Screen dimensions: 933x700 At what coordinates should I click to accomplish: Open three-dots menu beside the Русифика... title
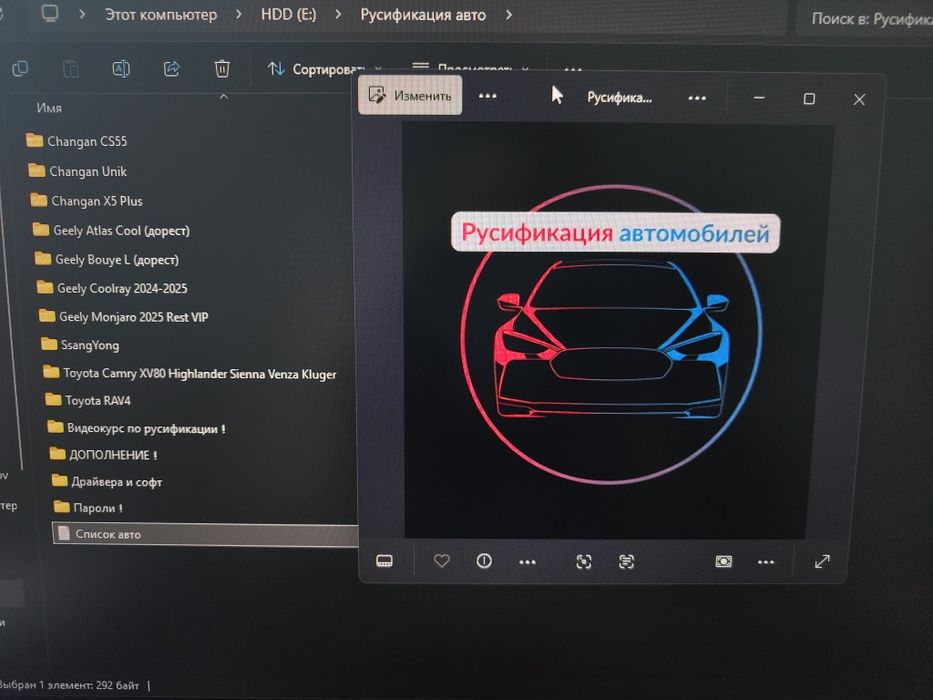click(697, 98)
